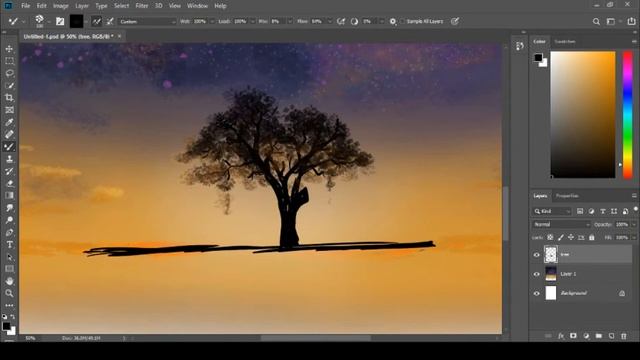Open the search icon in the top right

point(596,22)
